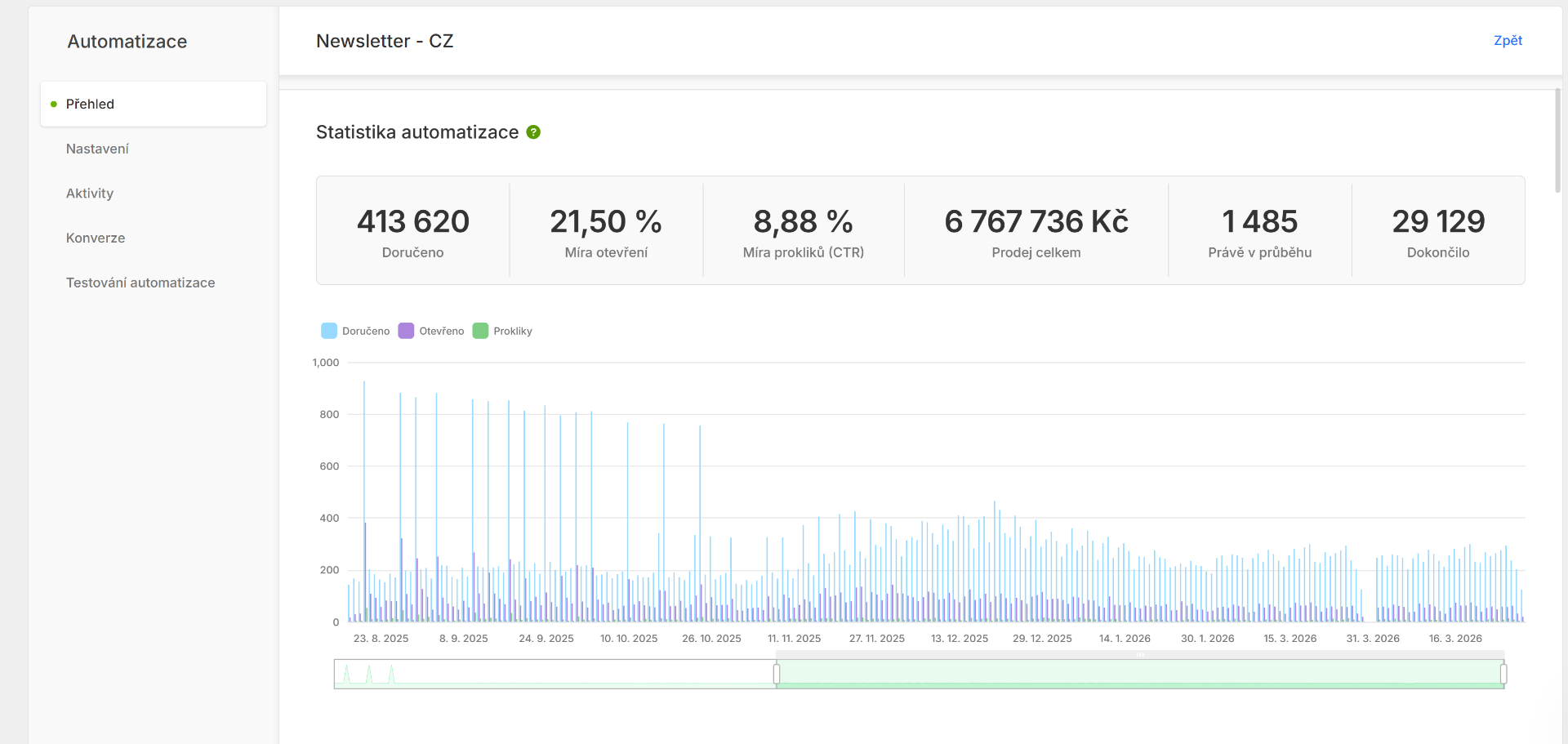This screenshot has width=1568, height=744.
Task: Toggle the Doručeno legend series
Action: coord(356,331)
